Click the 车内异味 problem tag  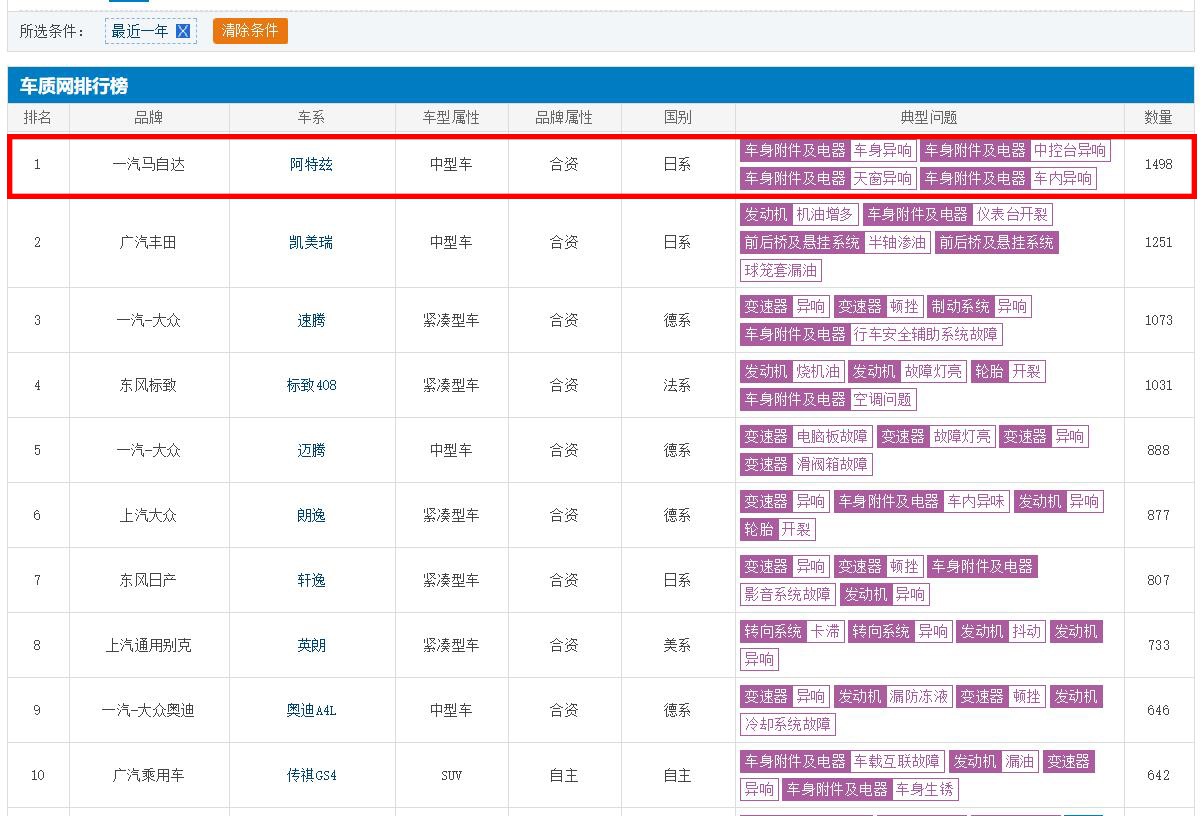tap(976, 501)
